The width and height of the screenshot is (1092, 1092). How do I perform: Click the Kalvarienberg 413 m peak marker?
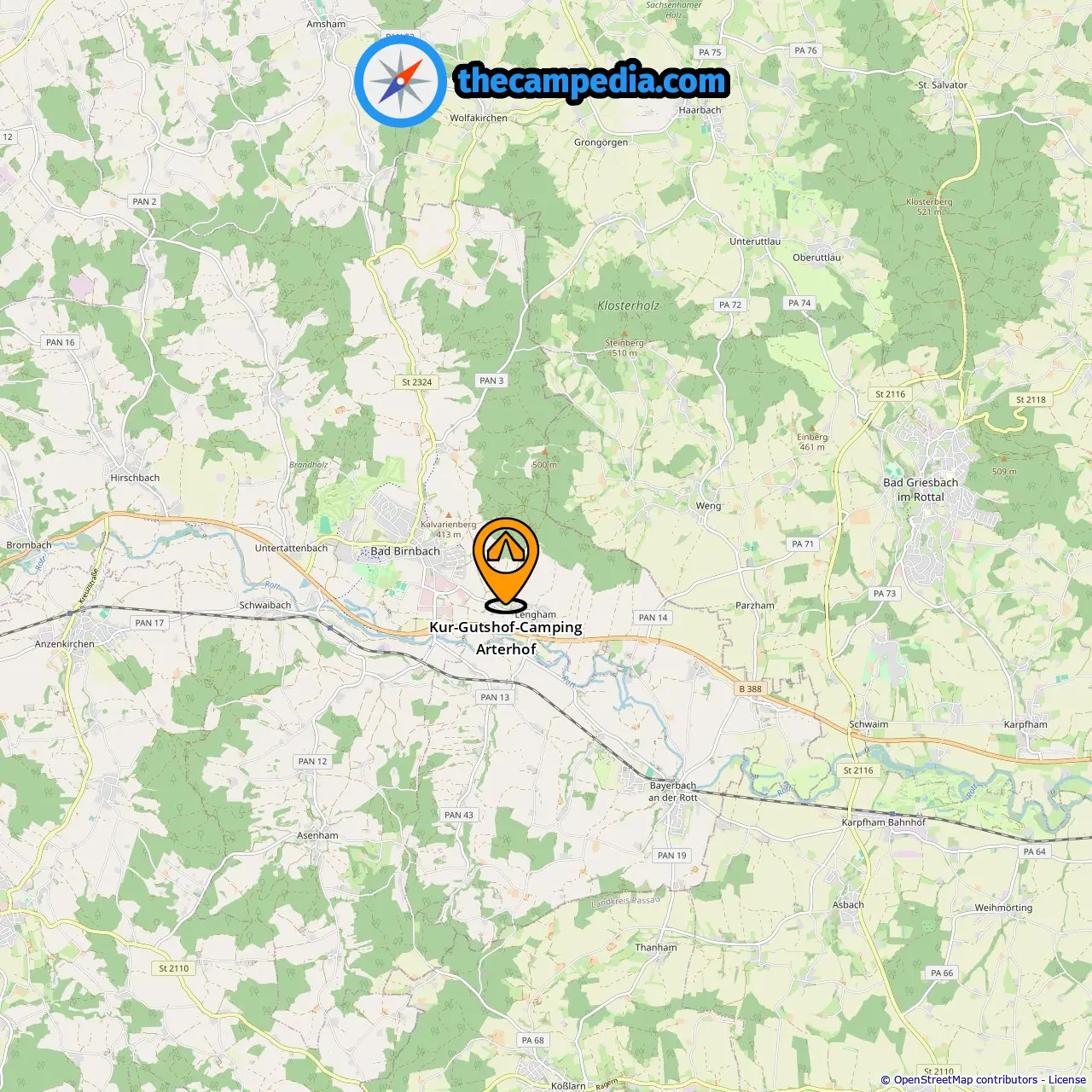[449, 526]
